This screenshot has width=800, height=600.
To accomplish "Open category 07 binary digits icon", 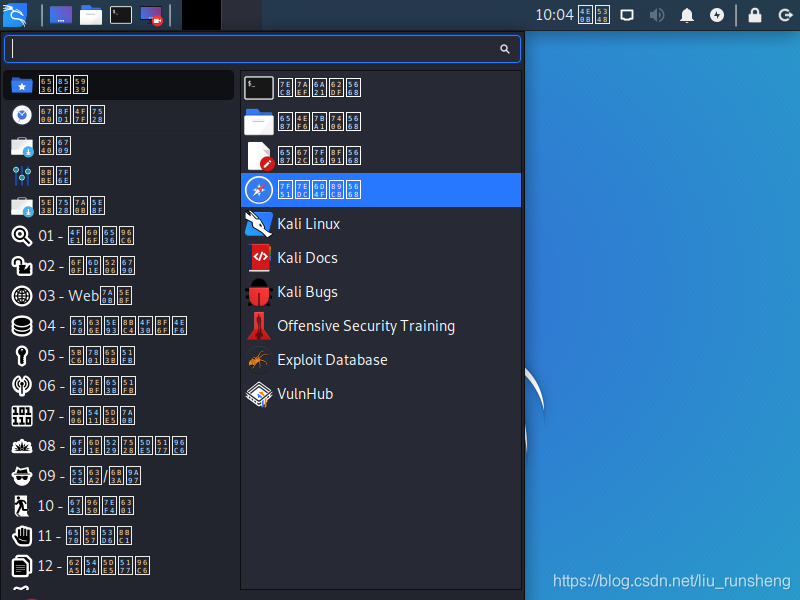I will (x=118, y=416).
